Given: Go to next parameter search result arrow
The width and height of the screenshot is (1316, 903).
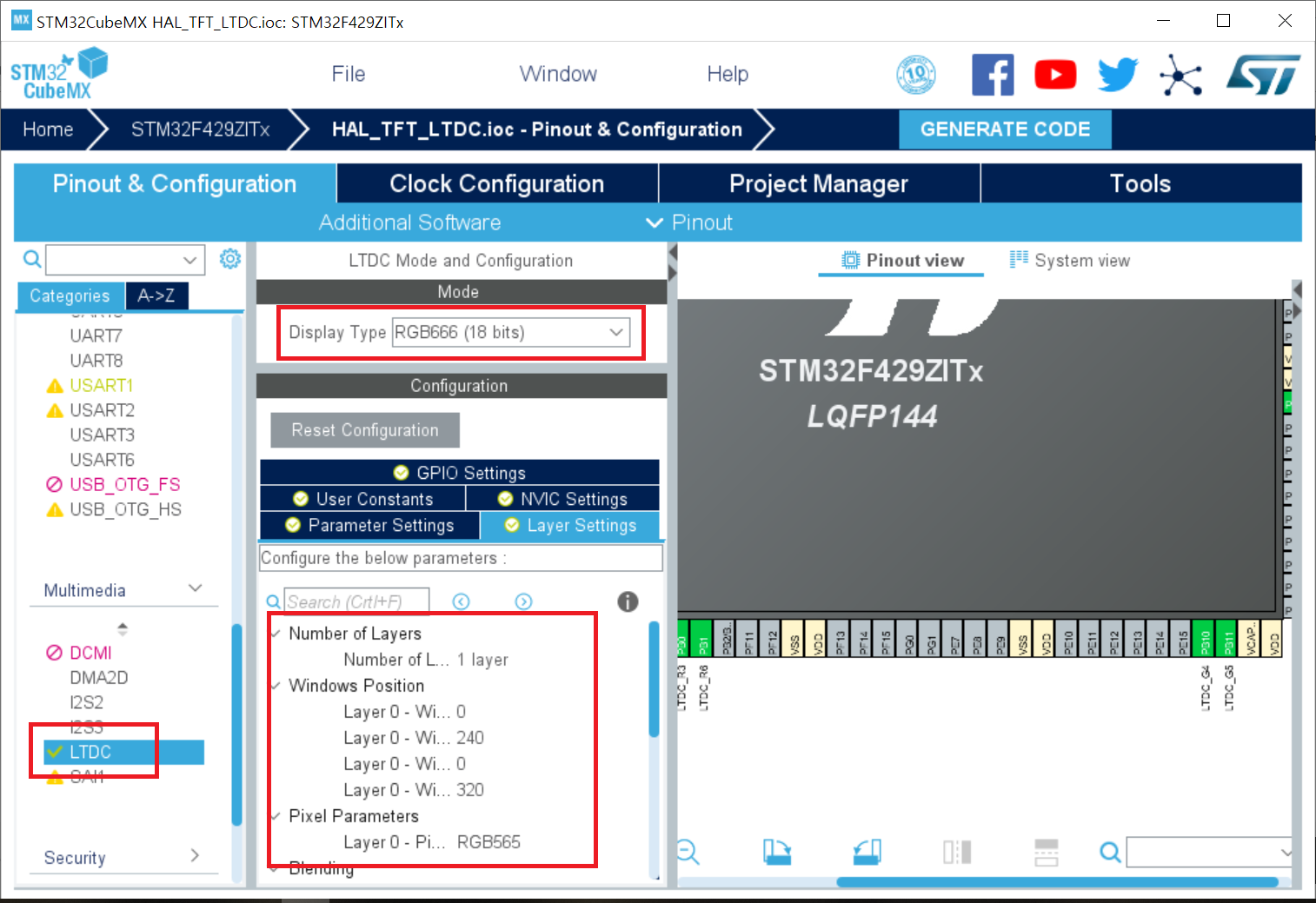Looking at the screenshot, I should point(523,601).
